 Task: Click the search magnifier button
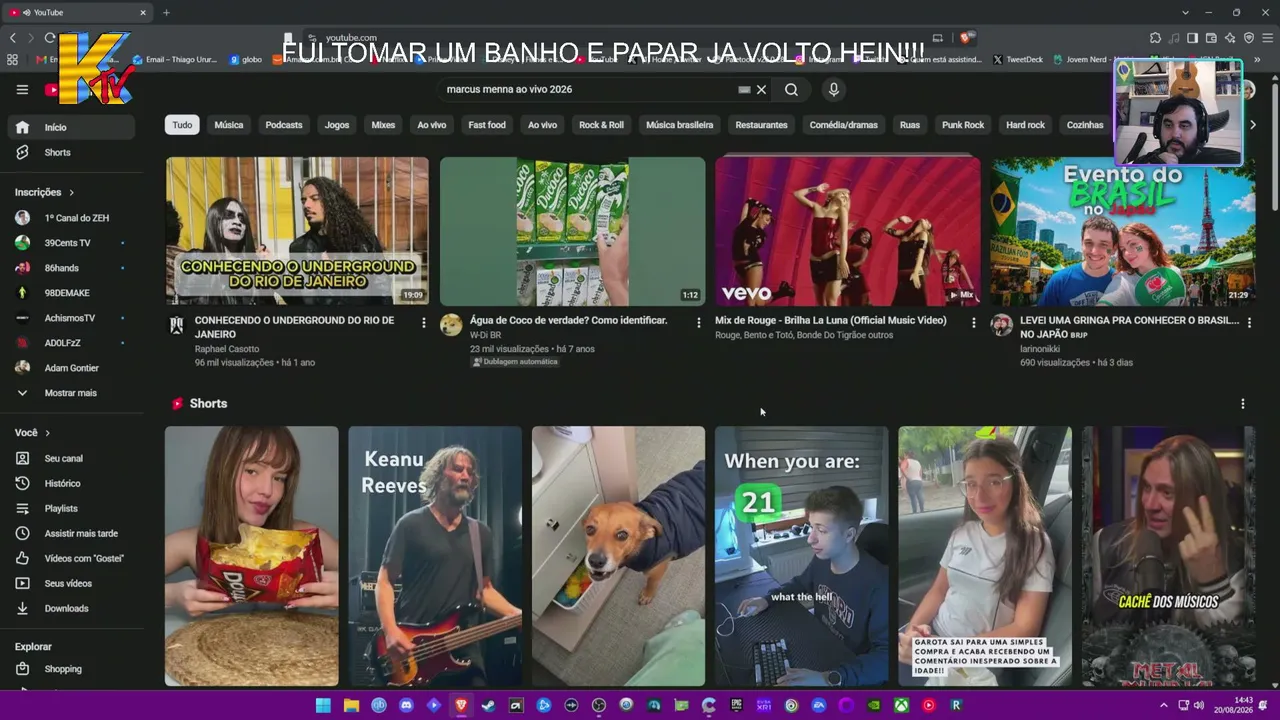click(791, 89)
